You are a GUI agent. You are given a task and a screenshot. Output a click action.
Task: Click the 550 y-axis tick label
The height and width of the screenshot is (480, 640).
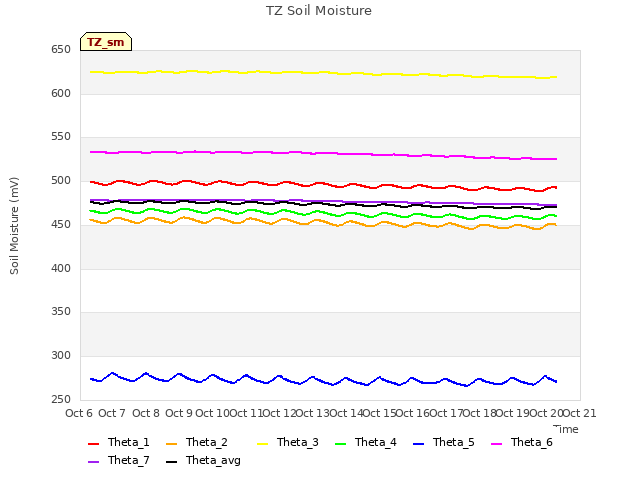pyautogui.click(x=61, y=137)
